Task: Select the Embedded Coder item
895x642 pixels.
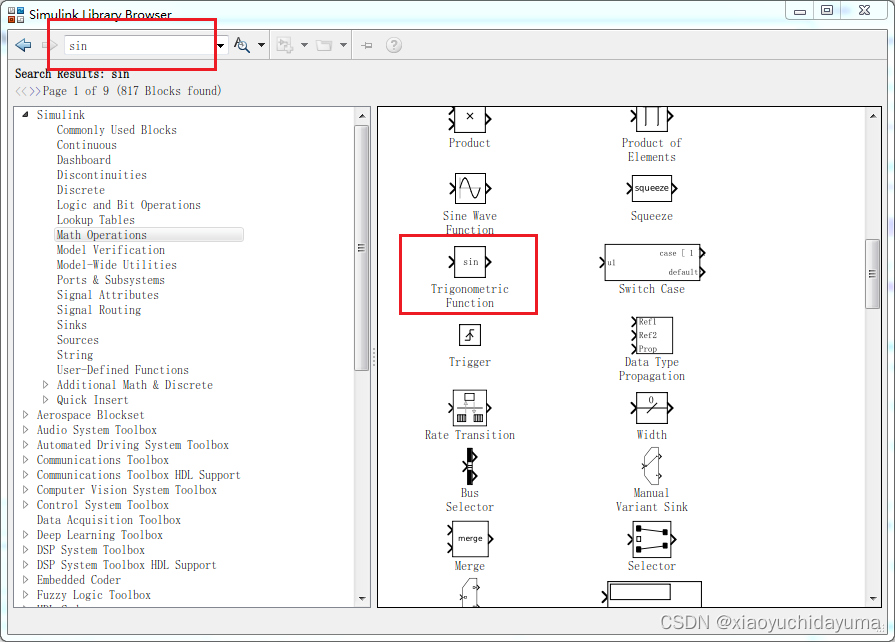Action: [79, 580]
